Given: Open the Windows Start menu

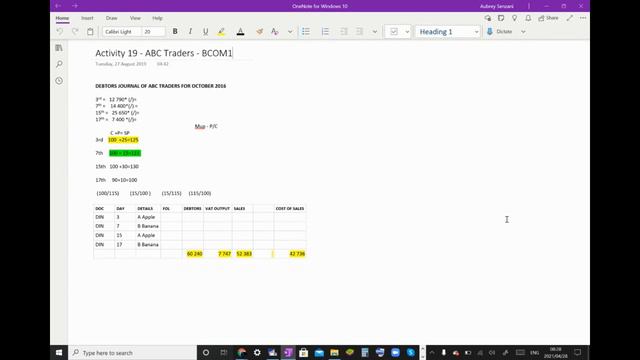Looking at the screenshot, I should coord(59,353).
